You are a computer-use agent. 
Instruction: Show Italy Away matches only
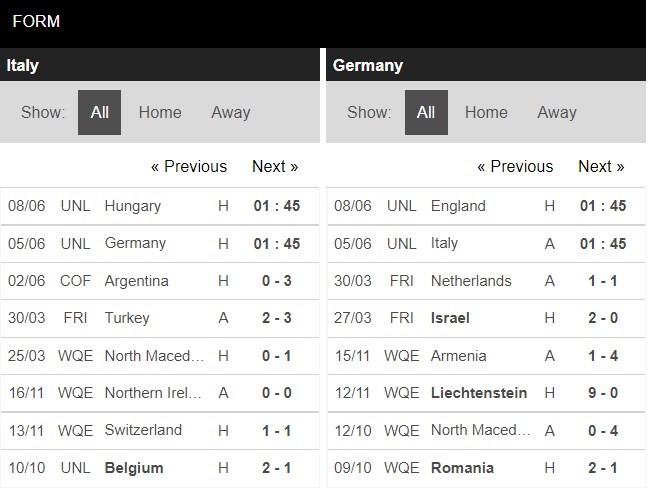point(230,112)
